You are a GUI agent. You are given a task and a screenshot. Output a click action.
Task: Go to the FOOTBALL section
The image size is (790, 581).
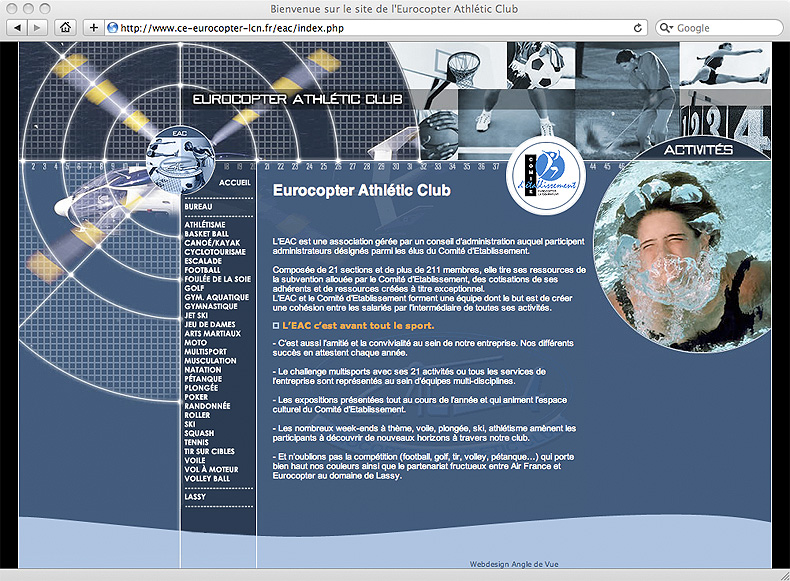click(x=202, y=270)
